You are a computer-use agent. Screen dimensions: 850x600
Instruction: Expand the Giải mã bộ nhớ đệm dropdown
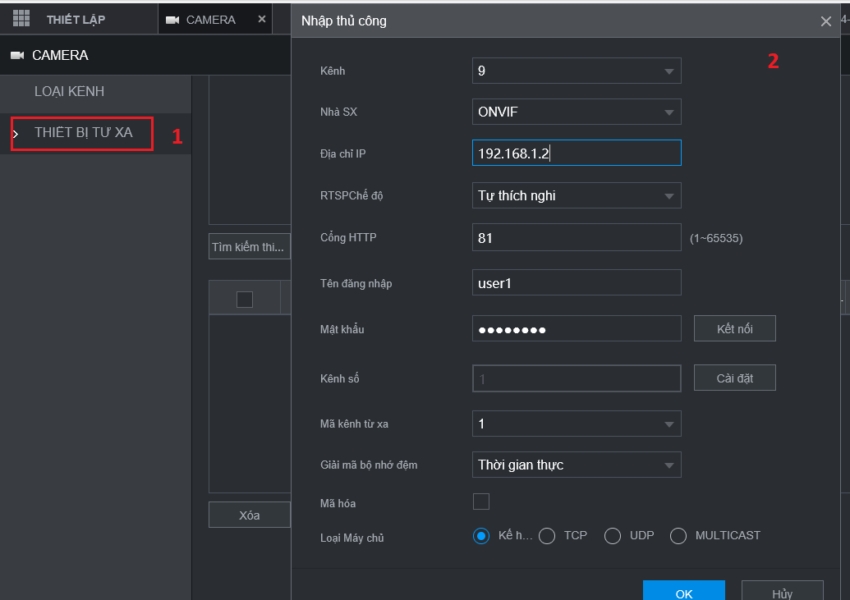[576, 464]
